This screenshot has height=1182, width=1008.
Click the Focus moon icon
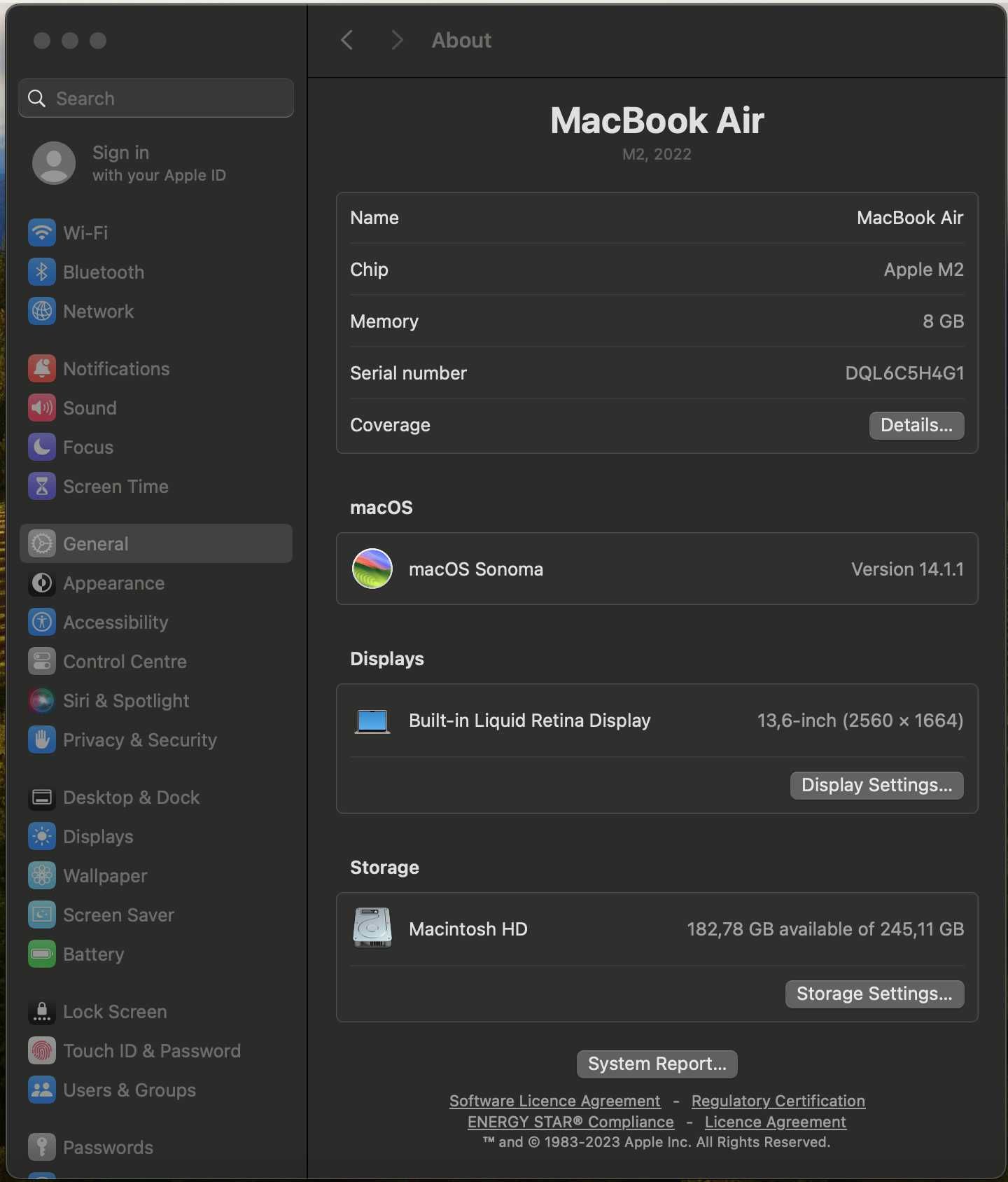click(42, 447)
